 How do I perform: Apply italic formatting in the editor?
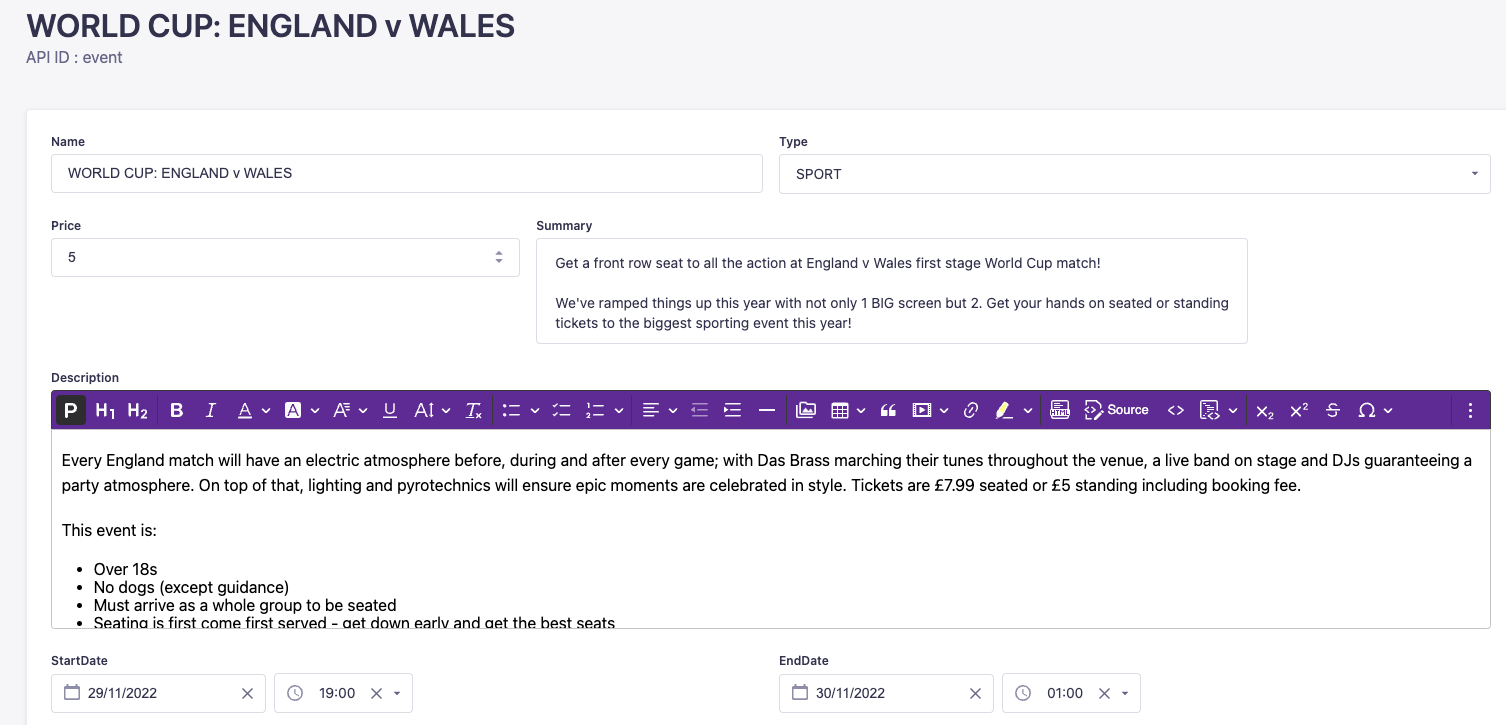coord(210,410)
